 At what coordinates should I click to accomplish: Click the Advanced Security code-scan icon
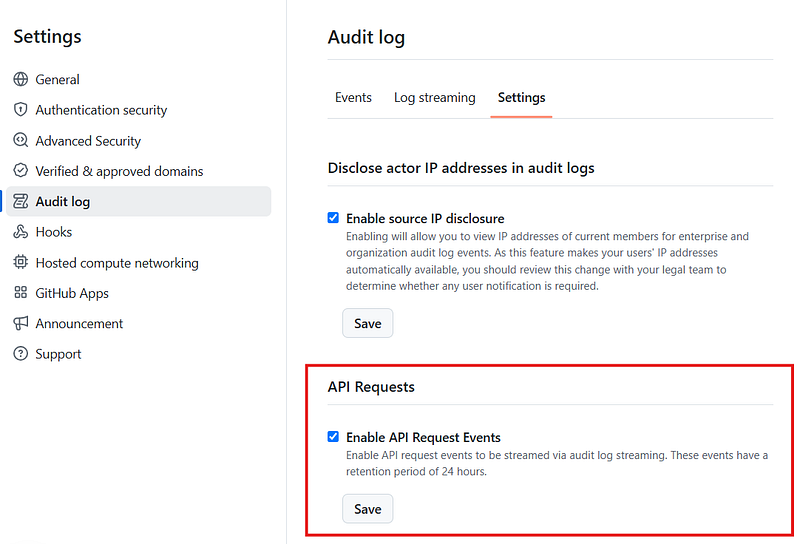click(x=20, y=140)
